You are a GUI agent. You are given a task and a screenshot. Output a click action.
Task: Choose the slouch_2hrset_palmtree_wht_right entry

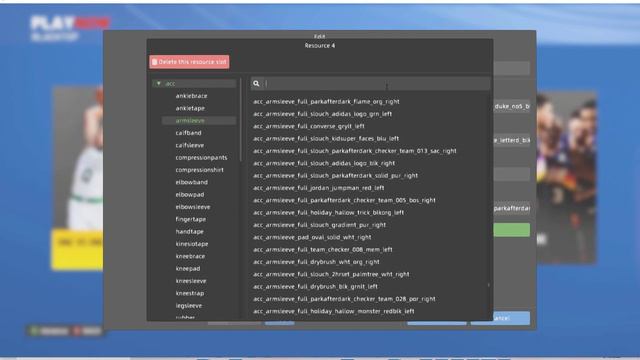pyautogui.click(x=331, y=274)
